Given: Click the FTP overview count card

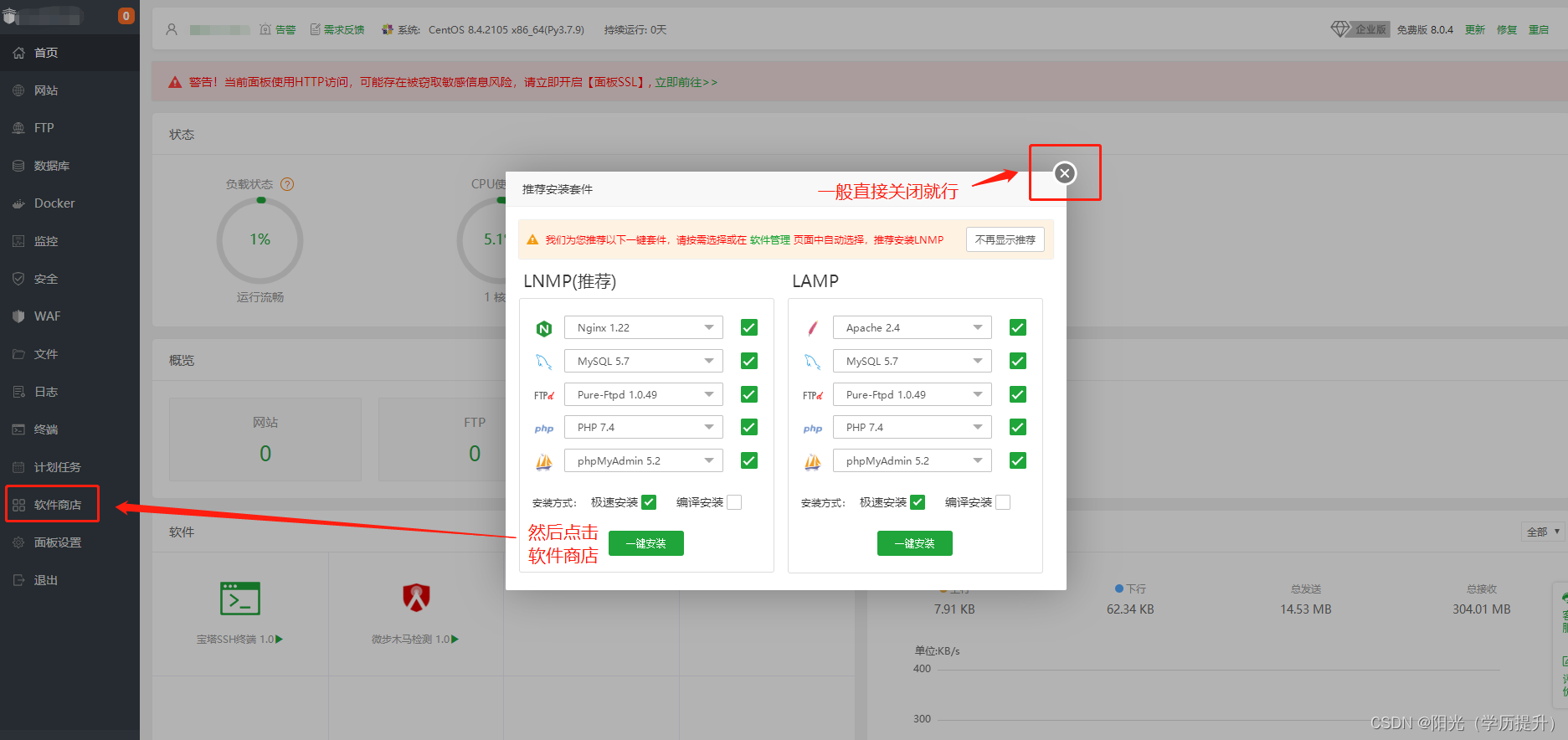Looking at the screenshot, I should [x=442, y=439].
